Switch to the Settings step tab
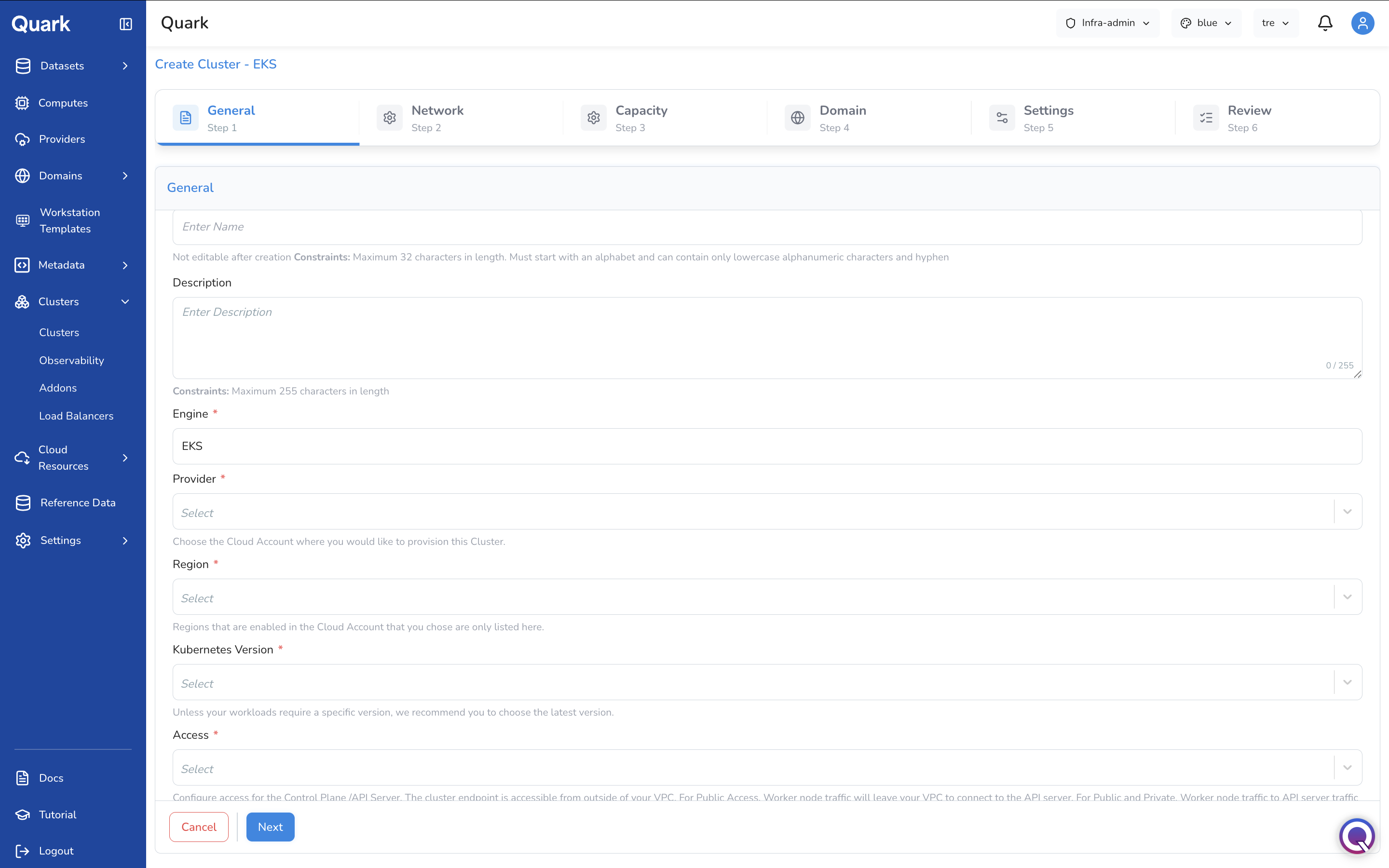 [x=1074, y=118]
